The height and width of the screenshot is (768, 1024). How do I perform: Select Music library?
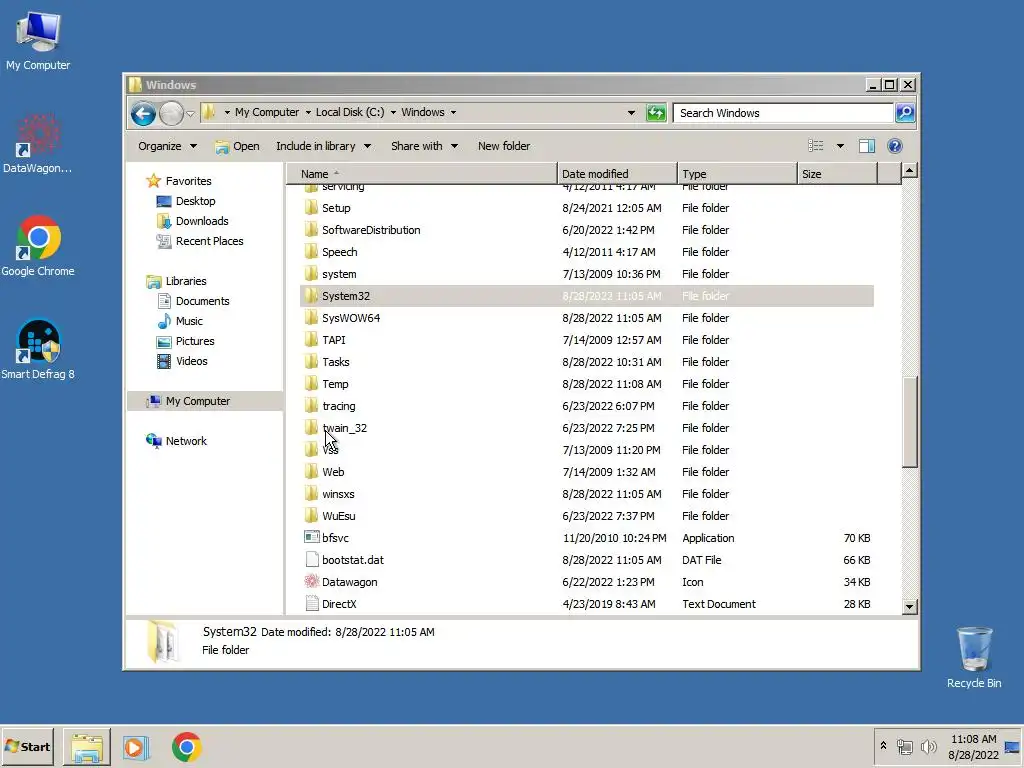click(189, 321)
